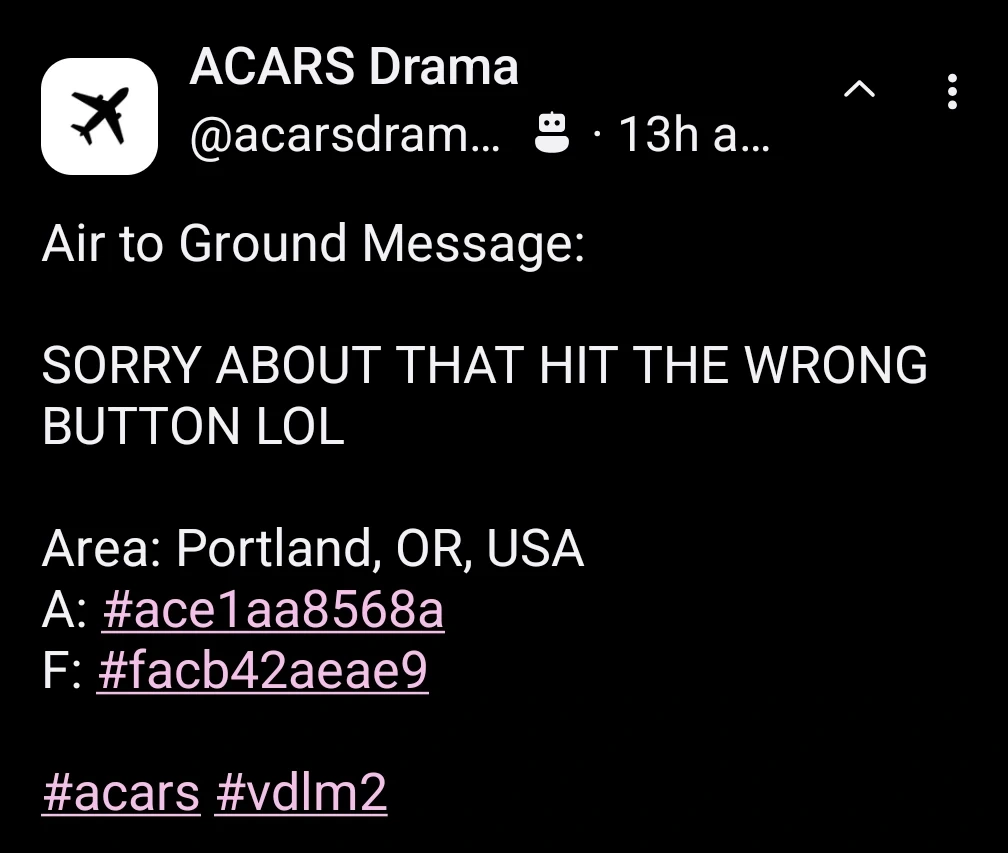The height and width of the screenshot is (853, 1008).
Task: Follow the #ace1aa8568a hashtag
Action: pos(273,609)
